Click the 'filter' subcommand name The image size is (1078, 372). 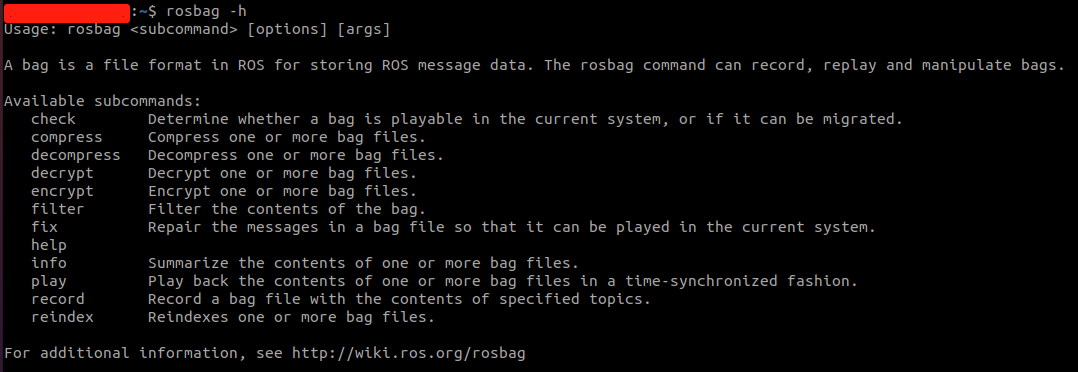point(58,208)
